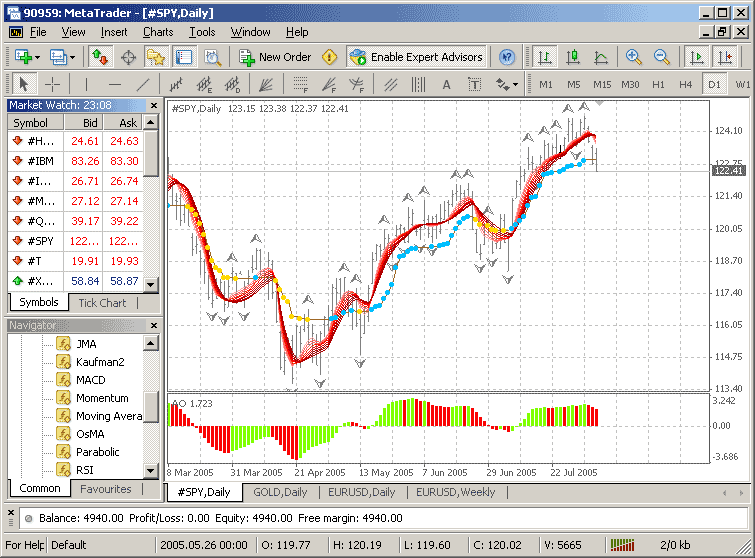Click Enable Expert Advisors button
Image resolution: width=755 pixels, height=558 pixels.
pyautogui.click(x=416, y=57)
